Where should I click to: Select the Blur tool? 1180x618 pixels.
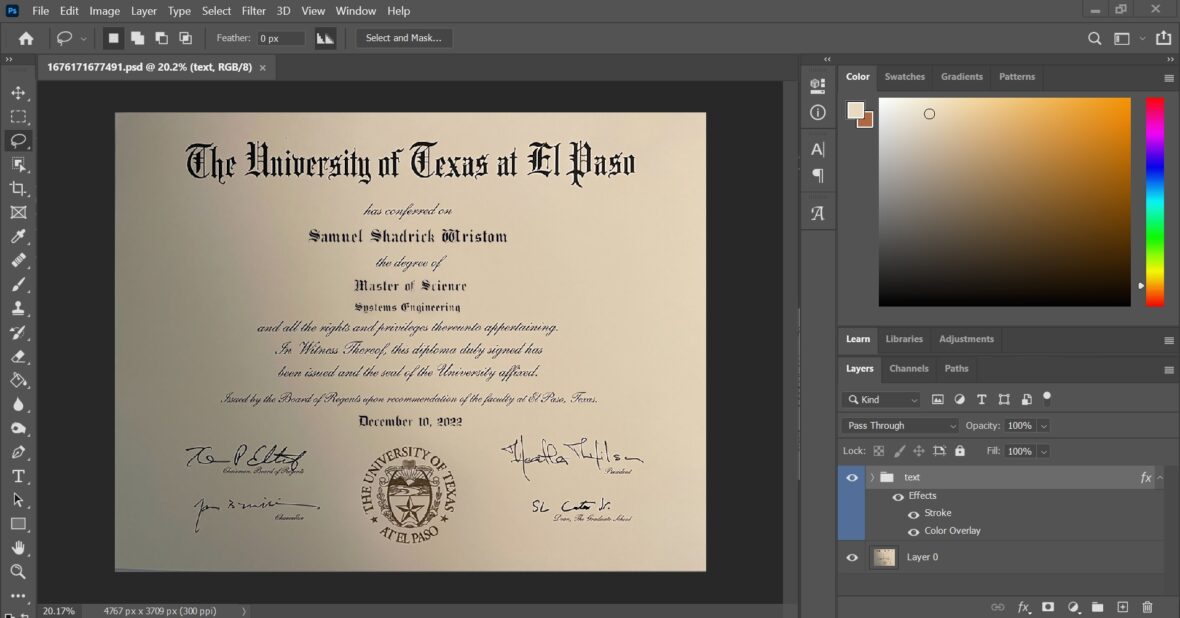click(18, 404)
